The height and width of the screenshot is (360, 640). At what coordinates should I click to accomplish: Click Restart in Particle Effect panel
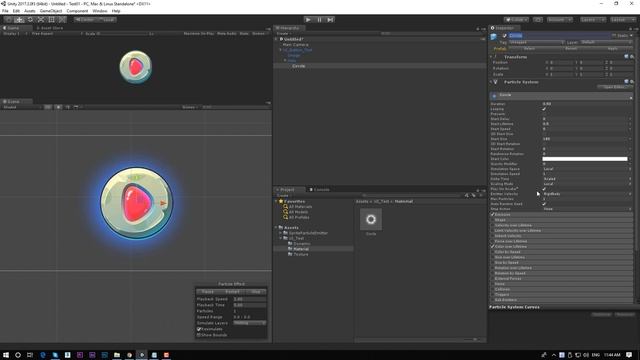[x=232, y=292]
